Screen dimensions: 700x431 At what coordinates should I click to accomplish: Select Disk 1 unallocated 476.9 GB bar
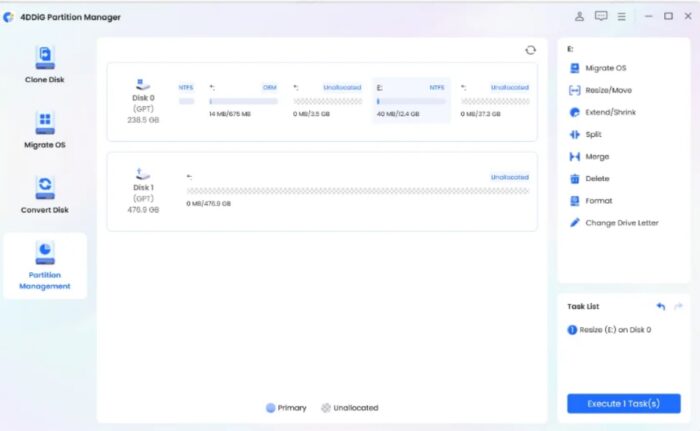tap(358, 191)
